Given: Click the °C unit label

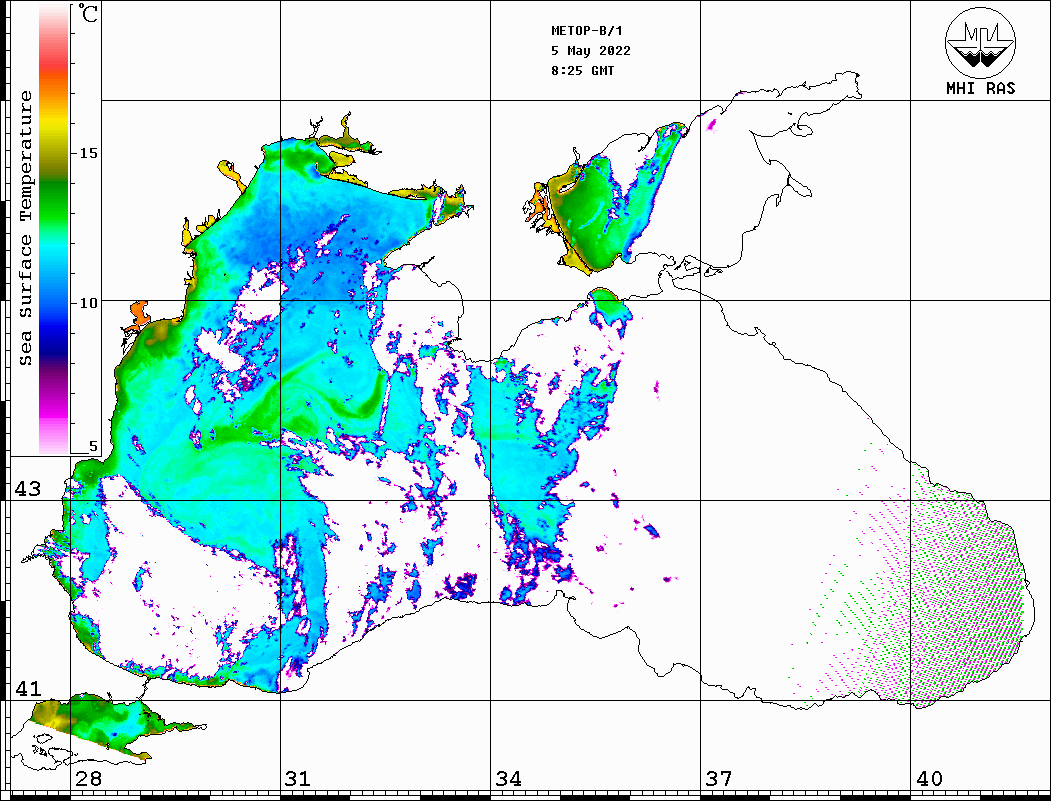Looking at the screenshot, I should (x=88, y=13).
